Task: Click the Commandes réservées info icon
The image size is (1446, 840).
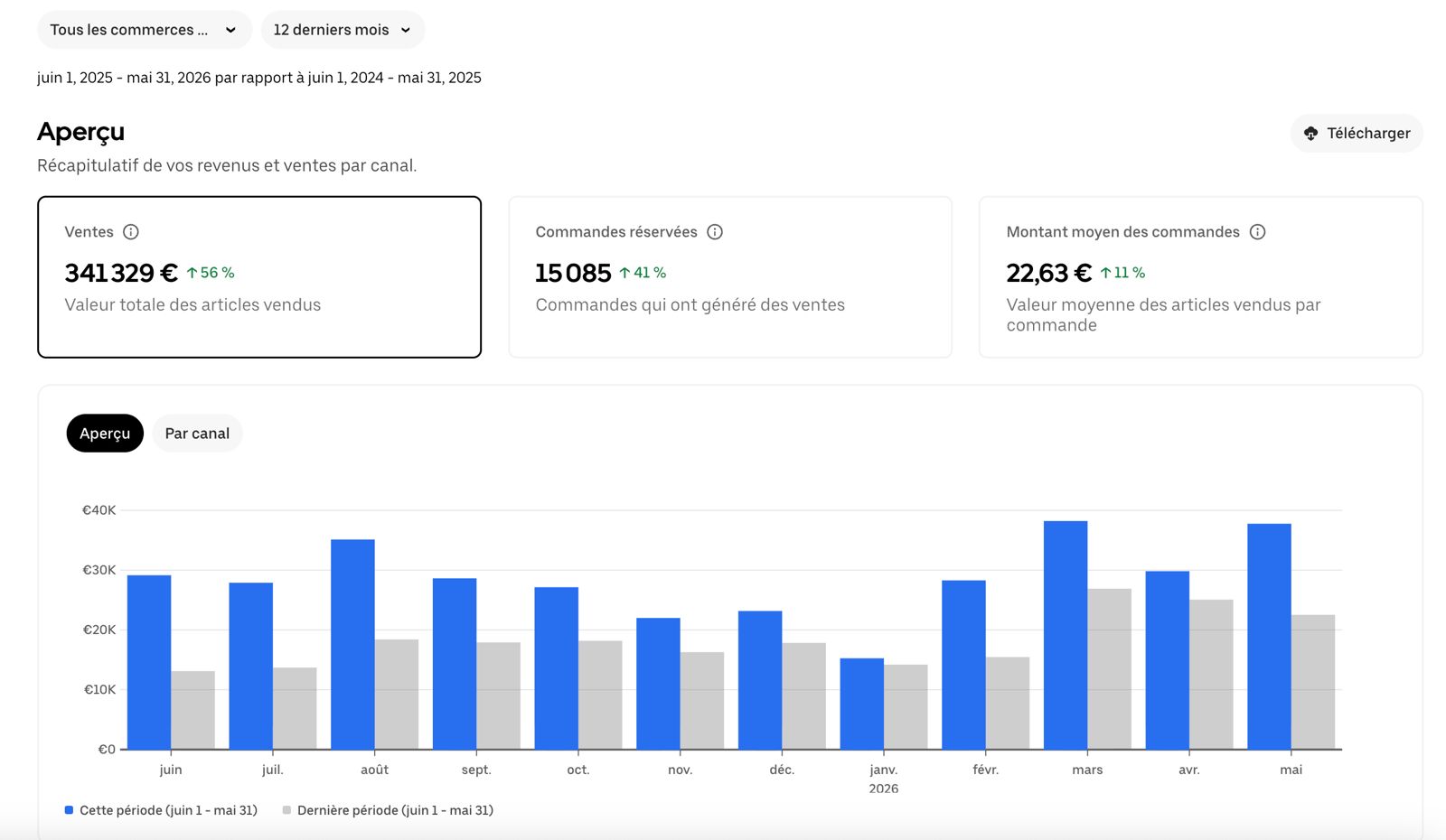Action: coord(715,232)
